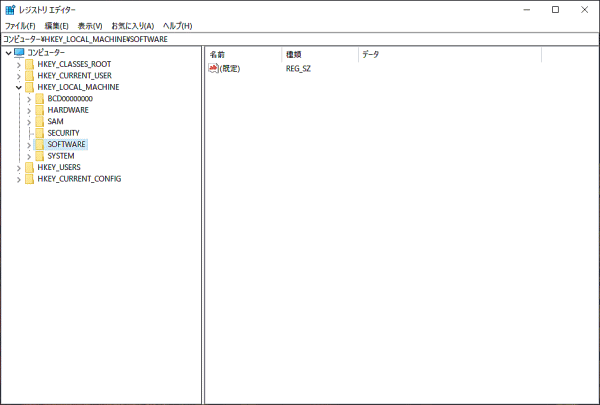
Task: Expand the HKEY_USERS key
Action: [18, 168]
